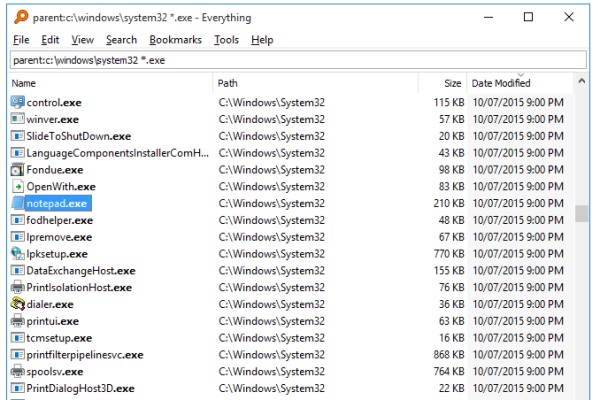
Task: Click the dialer.exe phone icon
Action: coord(18,304)
